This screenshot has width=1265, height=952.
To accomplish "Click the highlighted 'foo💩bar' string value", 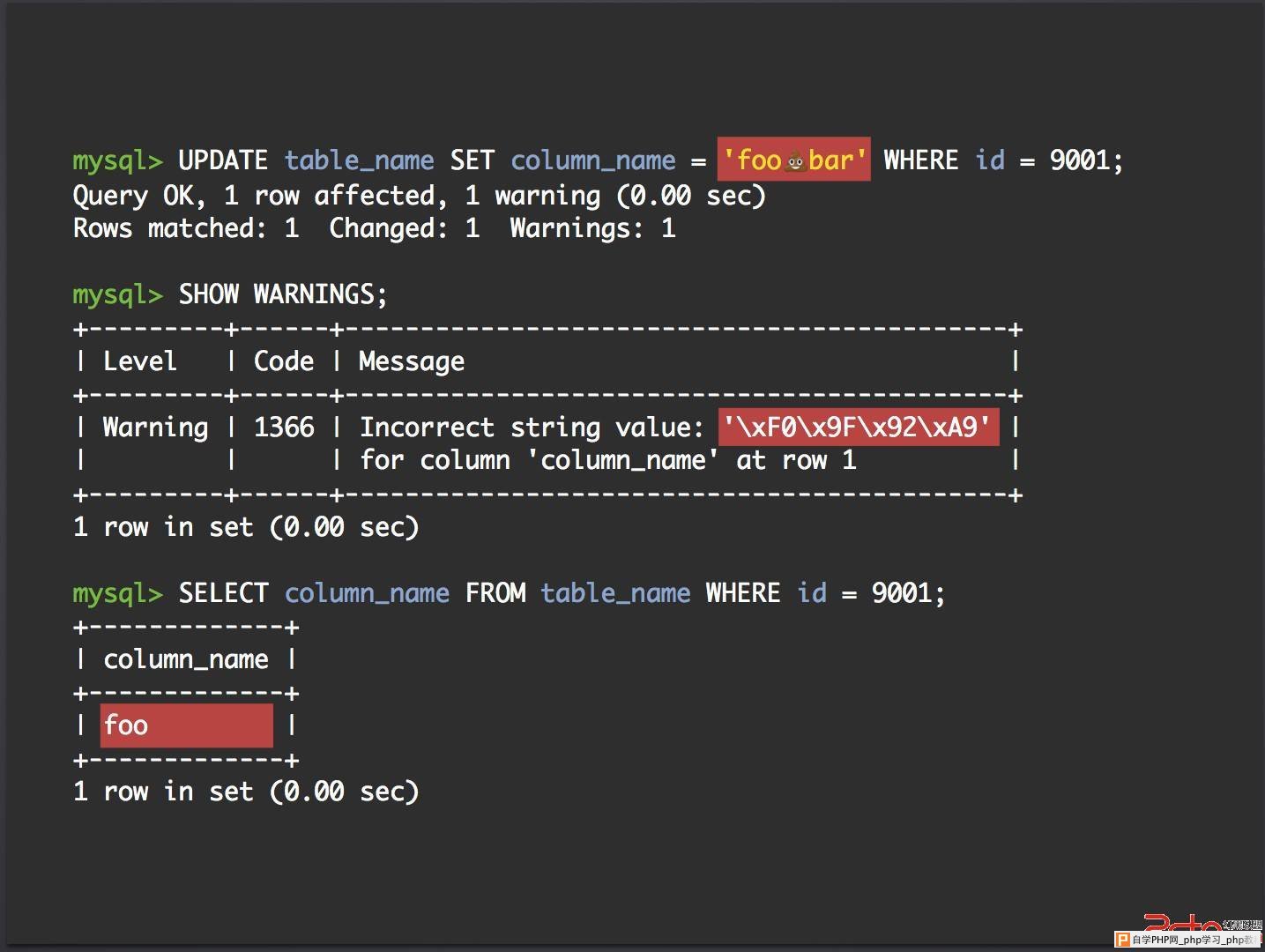I will (x=793, y=160).
